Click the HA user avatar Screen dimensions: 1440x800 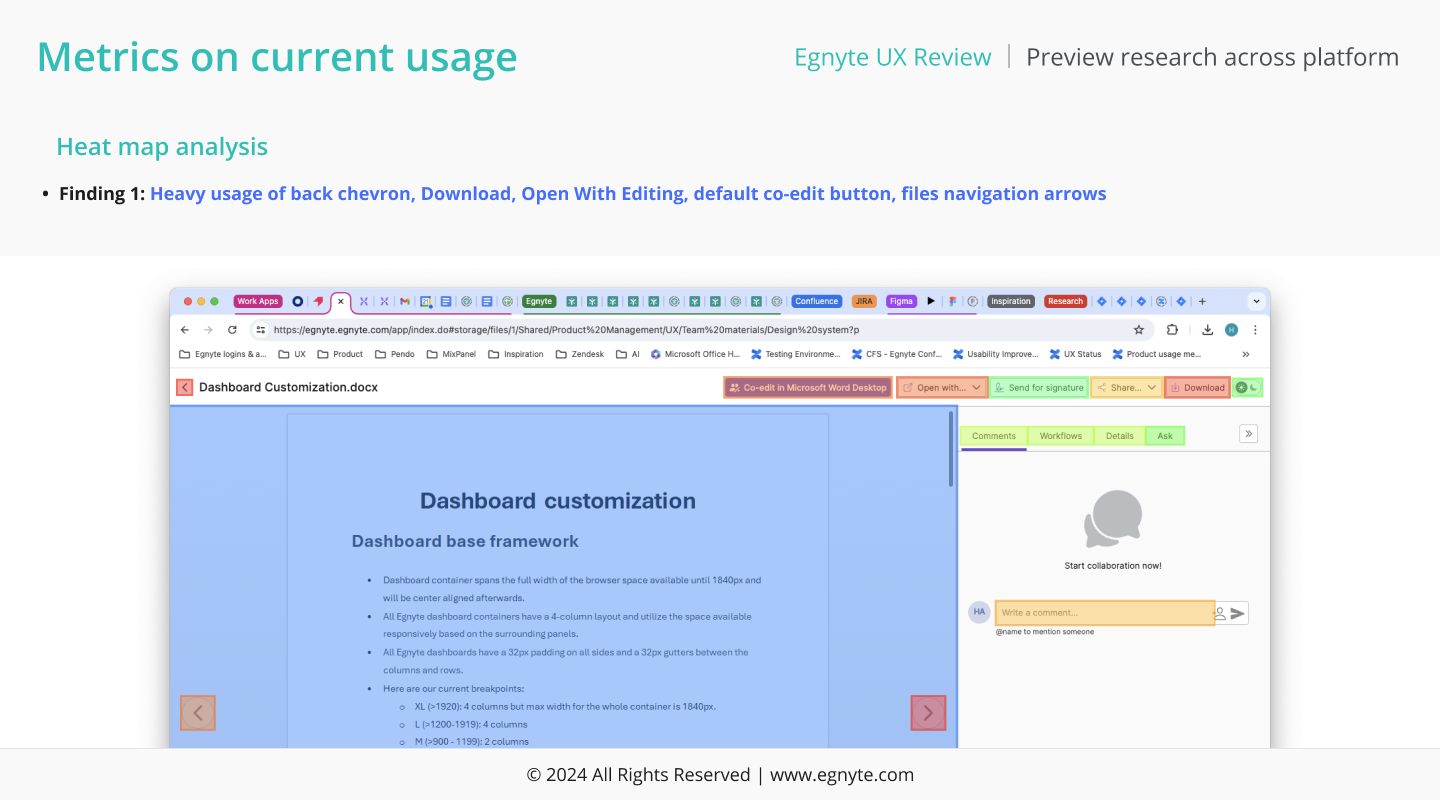(979, 612)
